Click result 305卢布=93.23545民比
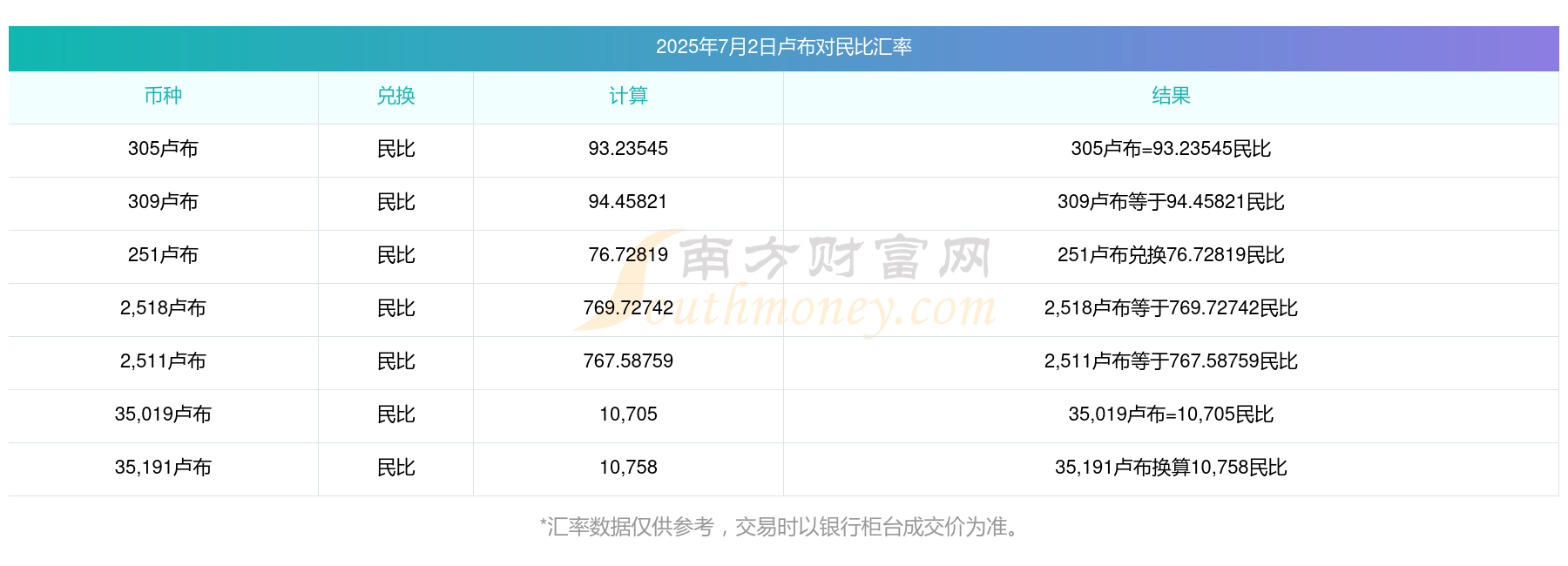Screen dimensions: 1568x566 pos(1171,149)
